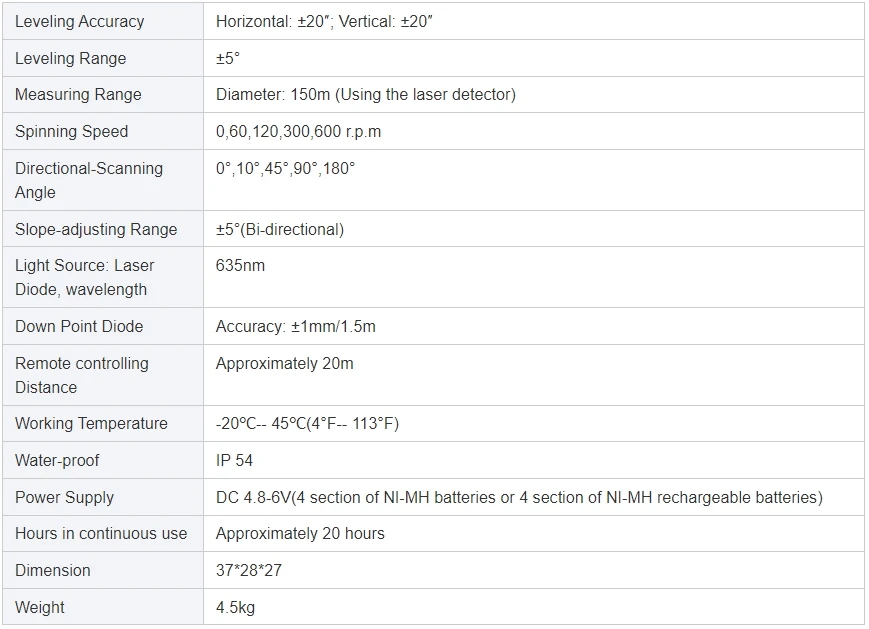Click the 0°,10°,45°,90°,180° angle values

pyautogui.click(x=285, y=168)
